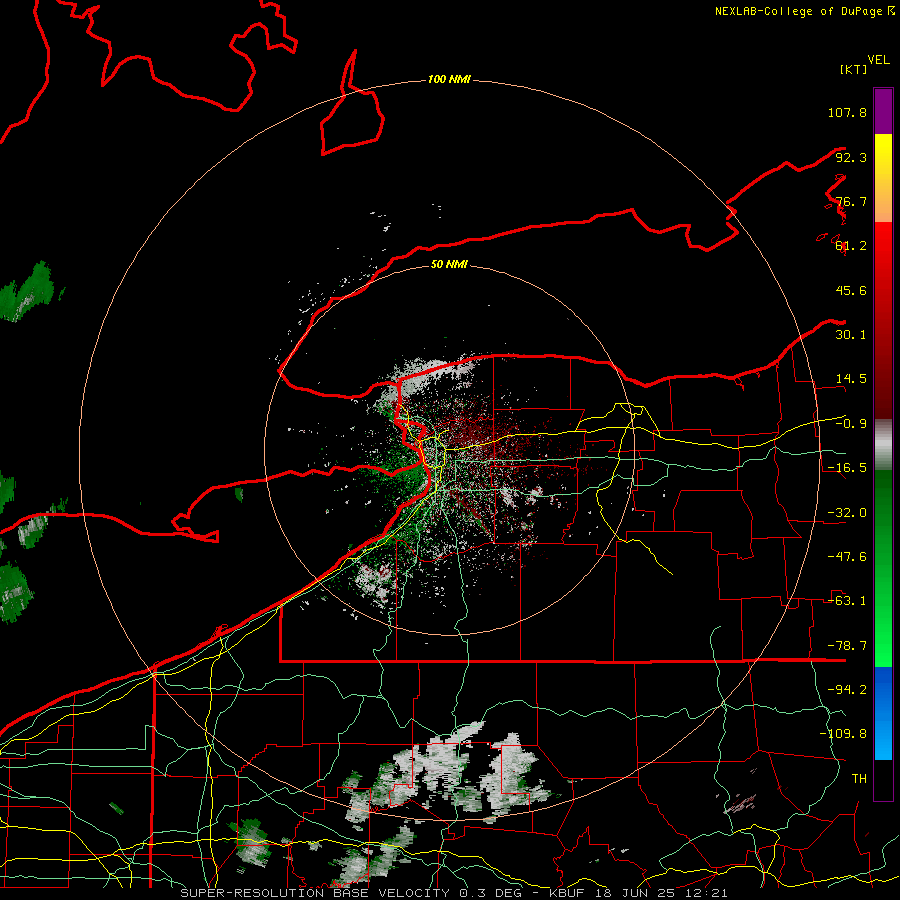Click the 76.7 legend value
Viewport: 900px width, 900px height.
[851, 201]
